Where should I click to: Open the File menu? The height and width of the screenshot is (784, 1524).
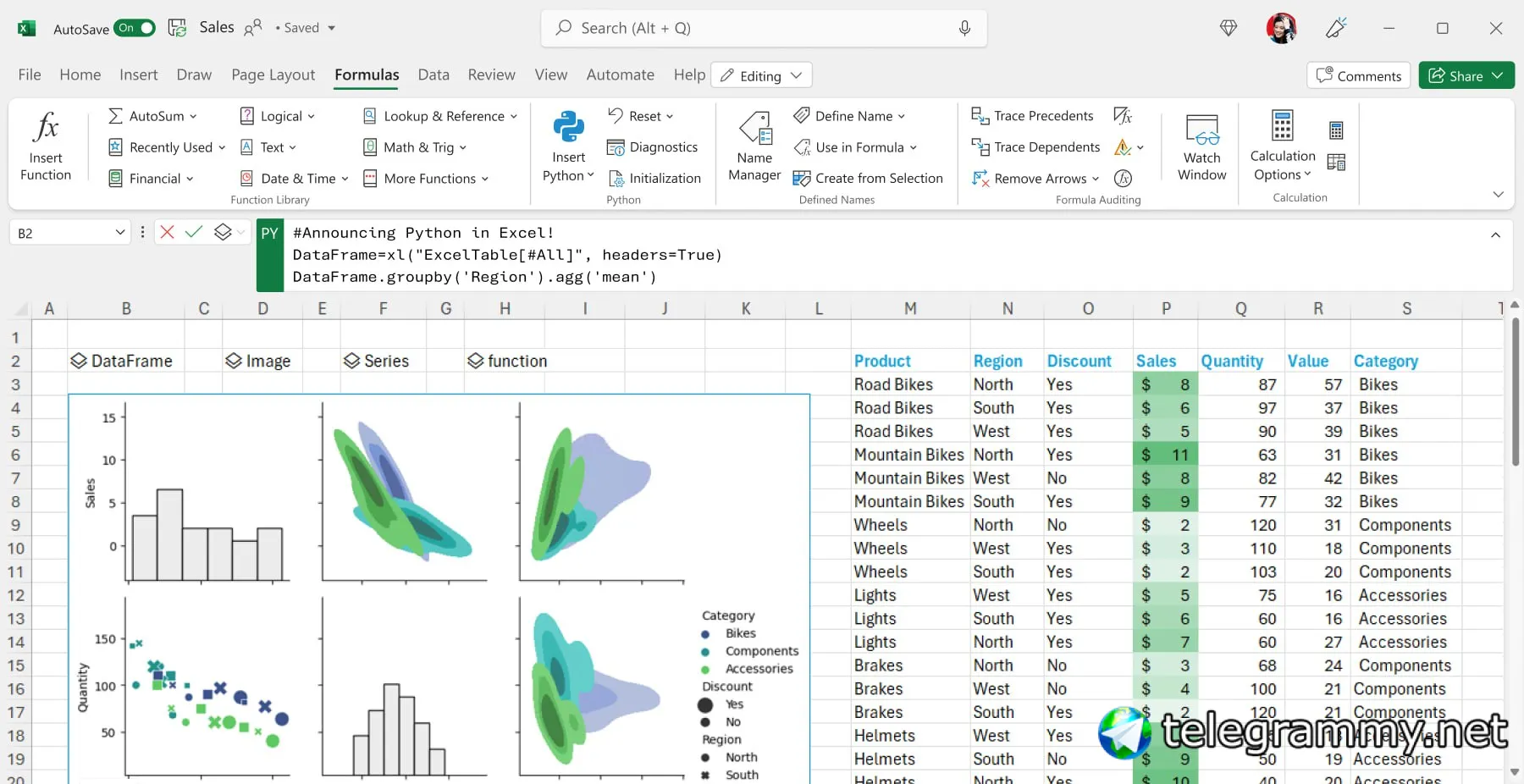[x=30, y=75]
